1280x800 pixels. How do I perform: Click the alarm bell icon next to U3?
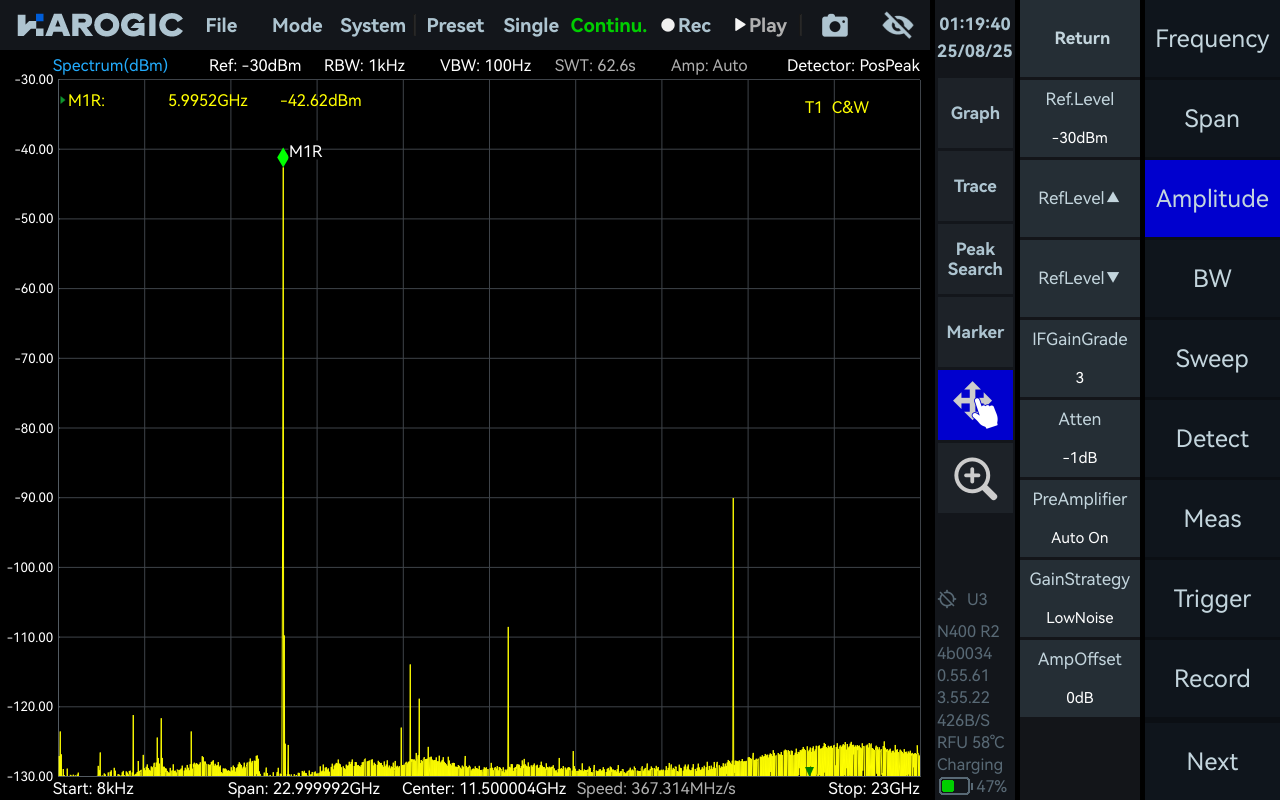(945, 598)
